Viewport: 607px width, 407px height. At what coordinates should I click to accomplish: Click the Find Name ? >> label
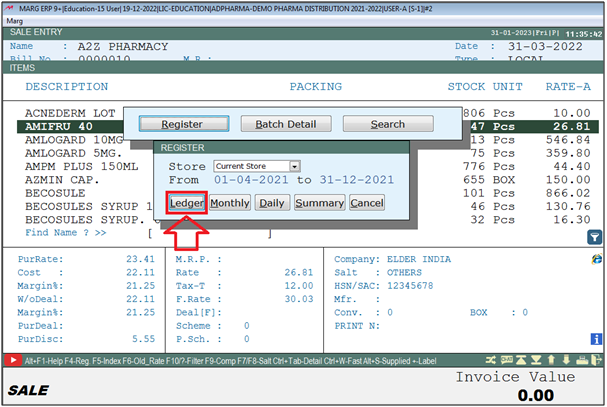66,233
